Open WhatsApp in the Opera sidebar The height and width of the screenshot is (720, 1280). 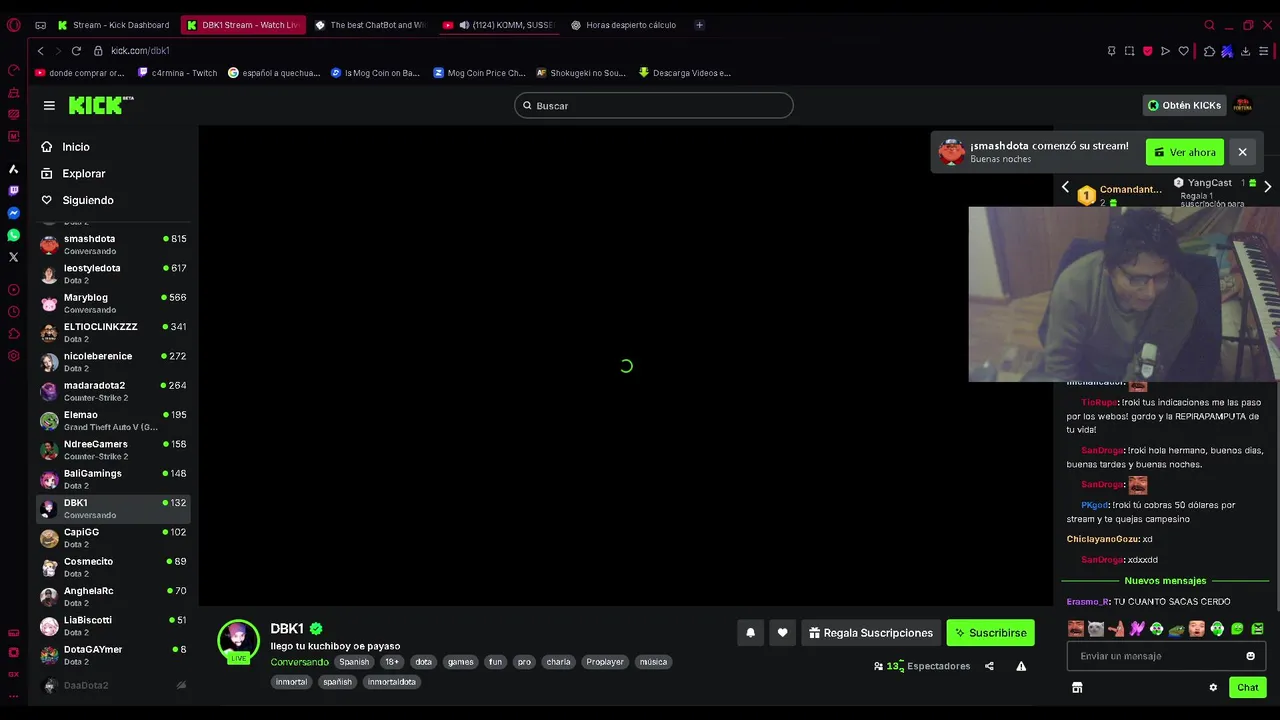pyautogui.click(x=13, y=235)
